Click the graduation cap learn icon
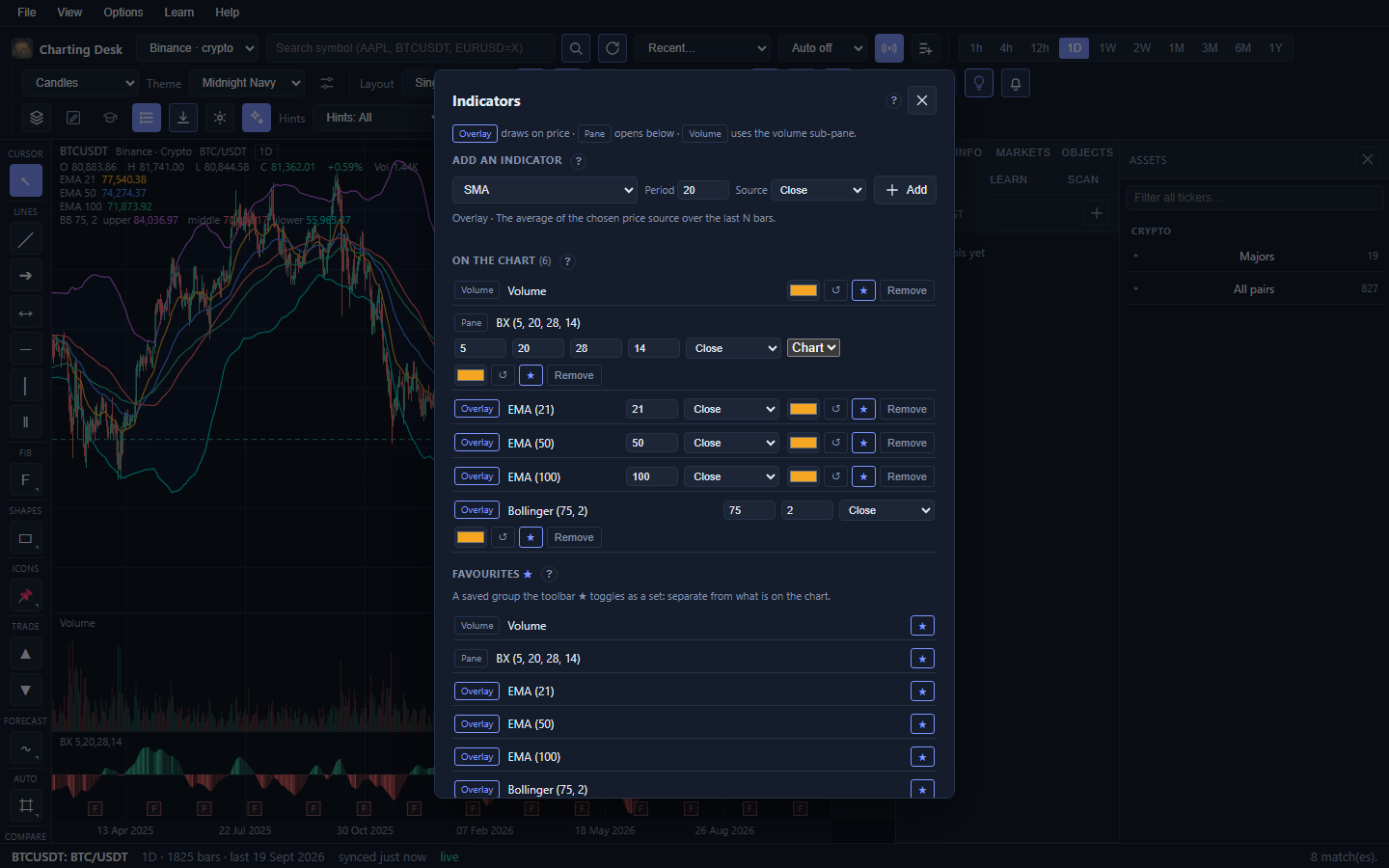 pos(110,118)
